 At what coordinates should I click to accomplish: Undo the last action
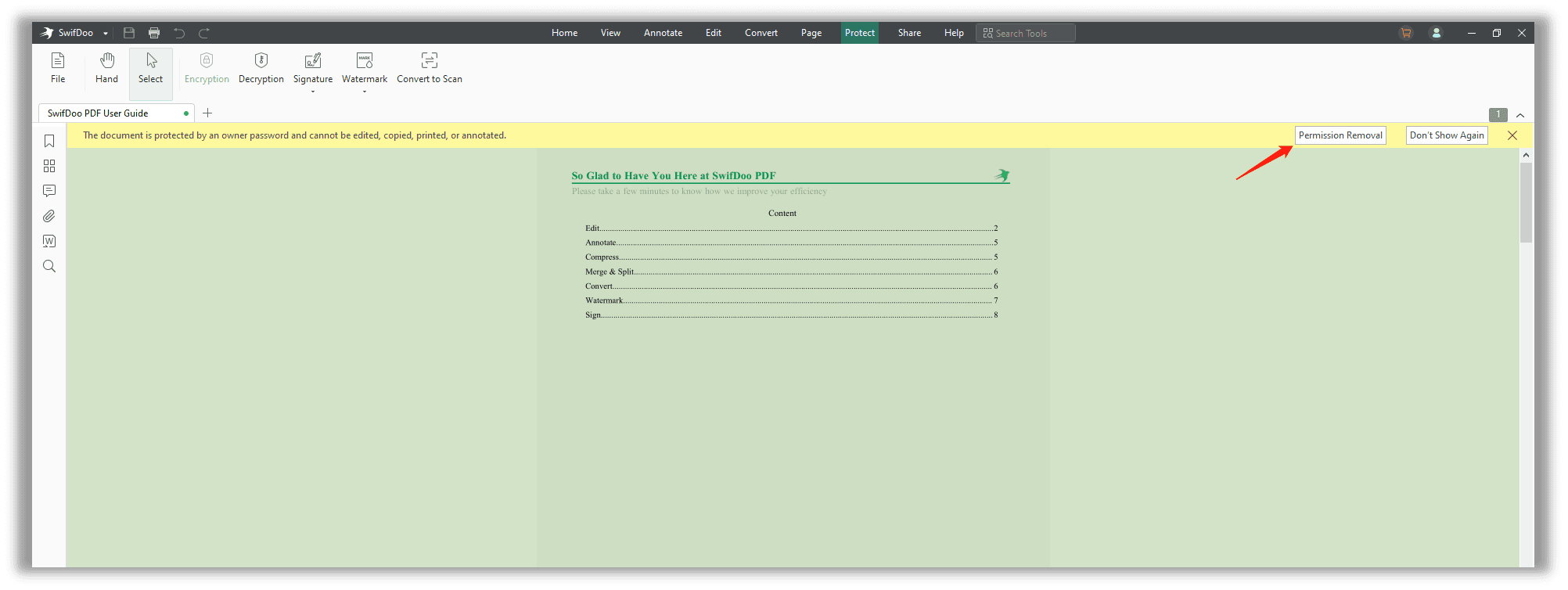pyautogui.click(x=179, y=33)
